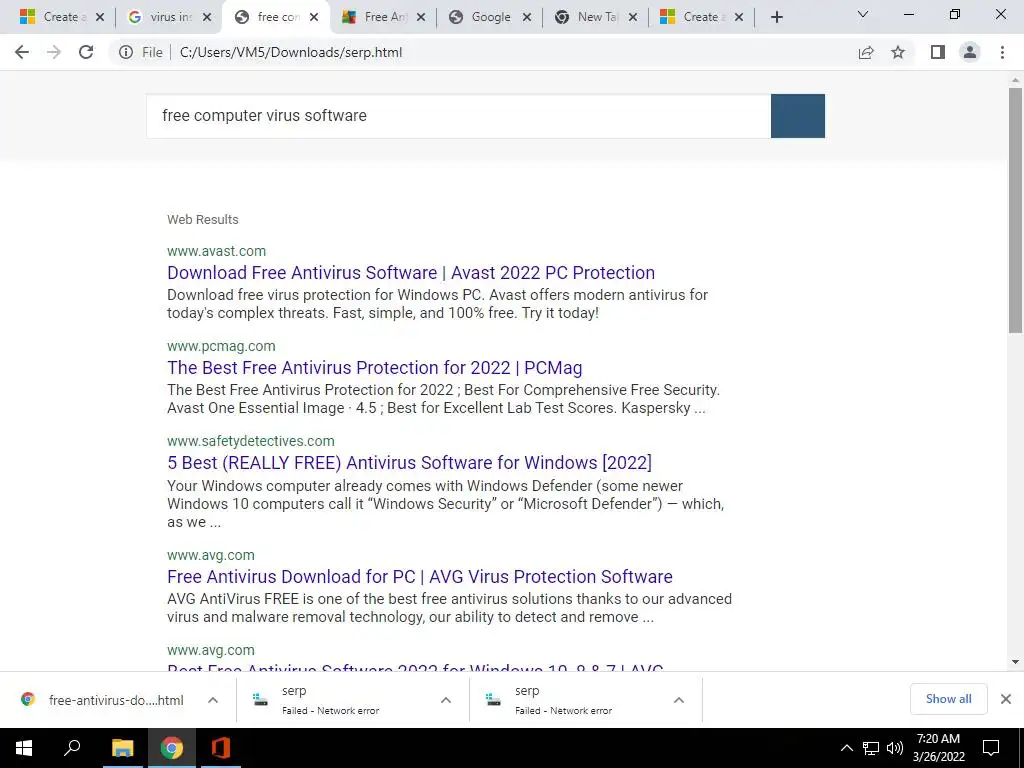The height and width of the screenshot is (768, 1024).
Task: Open Chrome three-dot menu
Action: tap(1002, 52)
